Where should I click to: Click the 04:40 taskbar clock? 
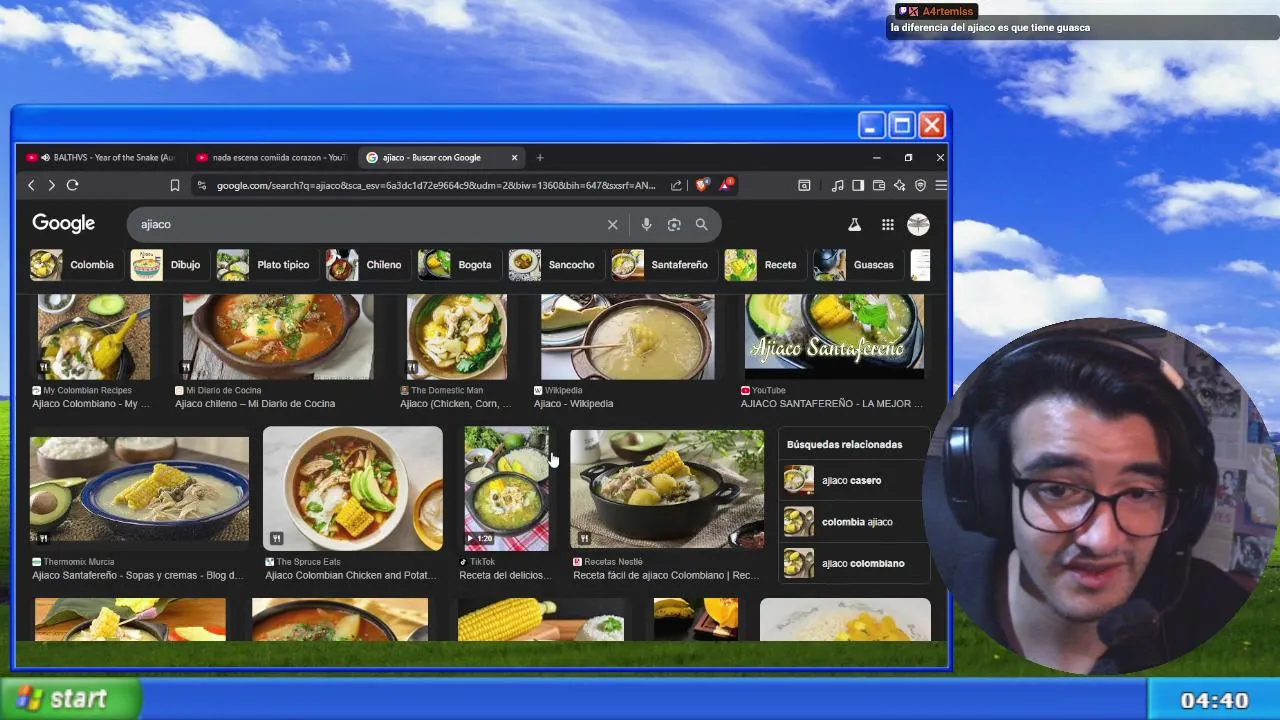click(1214, 701)
